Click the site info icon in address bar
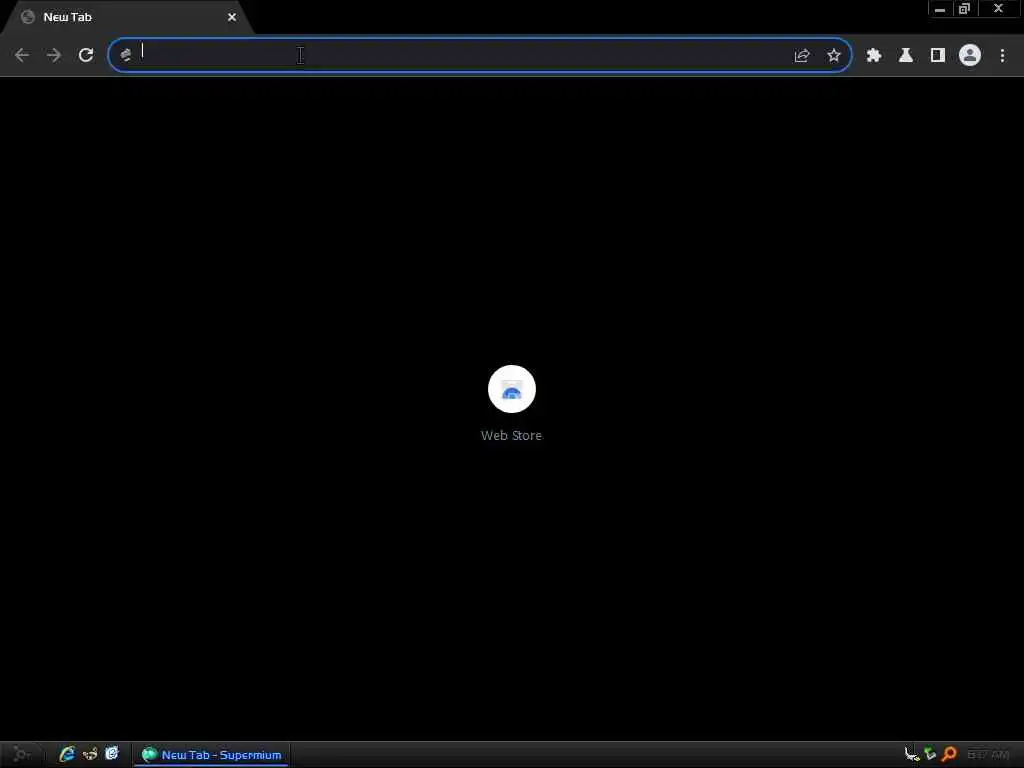1024x768 pixels. (x=126, y=55)
